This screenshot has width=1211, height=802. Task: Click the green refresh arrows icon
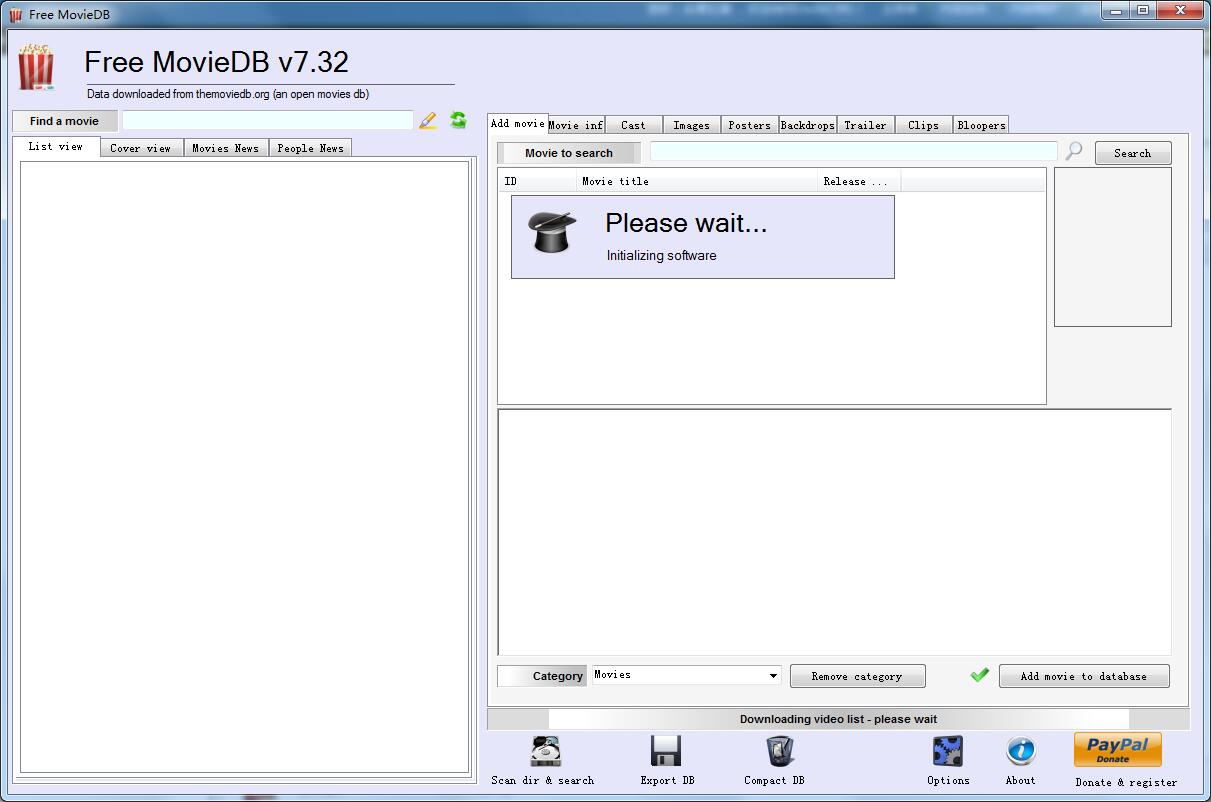click(x=458, y=120)
